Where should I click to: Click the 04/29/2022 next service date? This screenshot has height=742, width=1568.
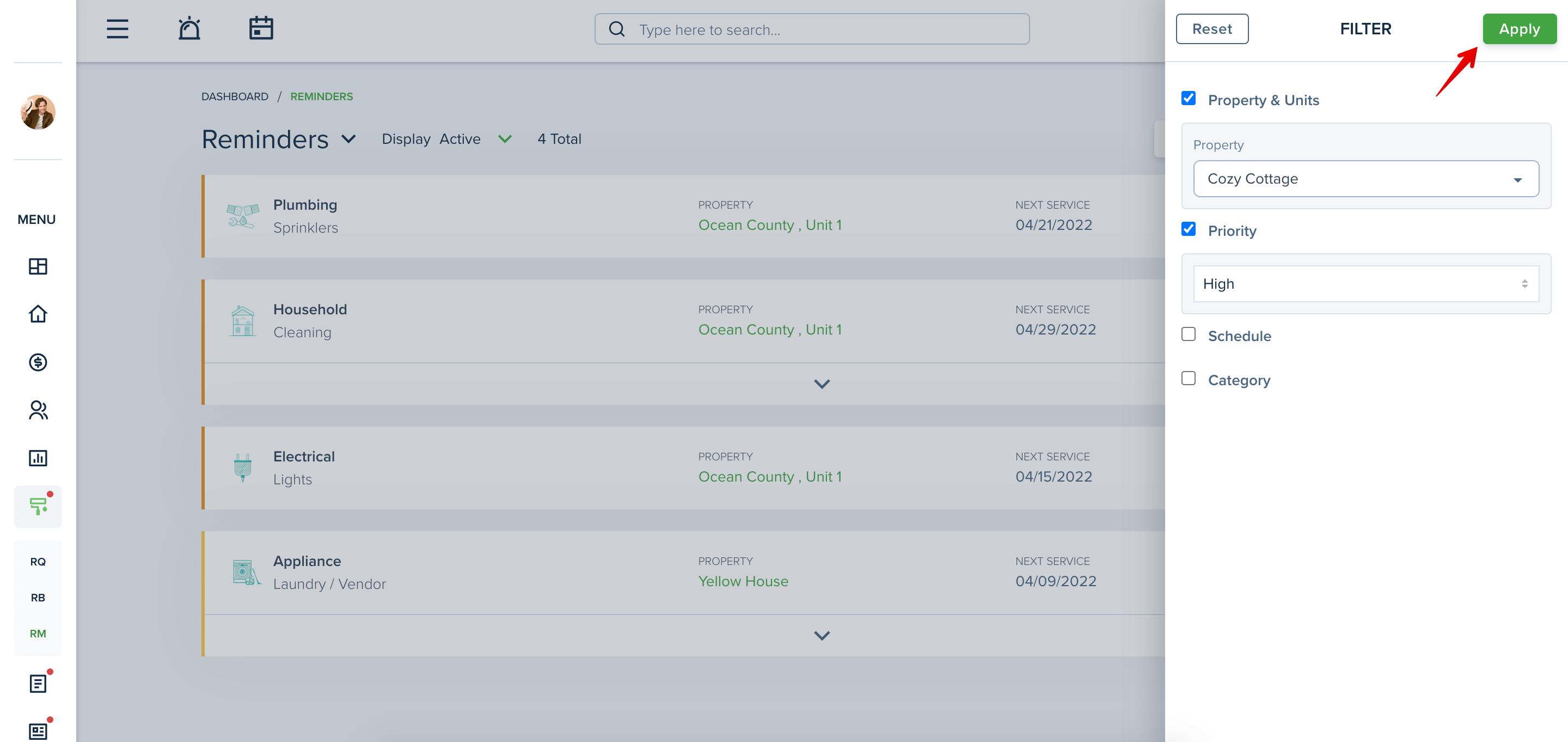[x=1055, y=330]
